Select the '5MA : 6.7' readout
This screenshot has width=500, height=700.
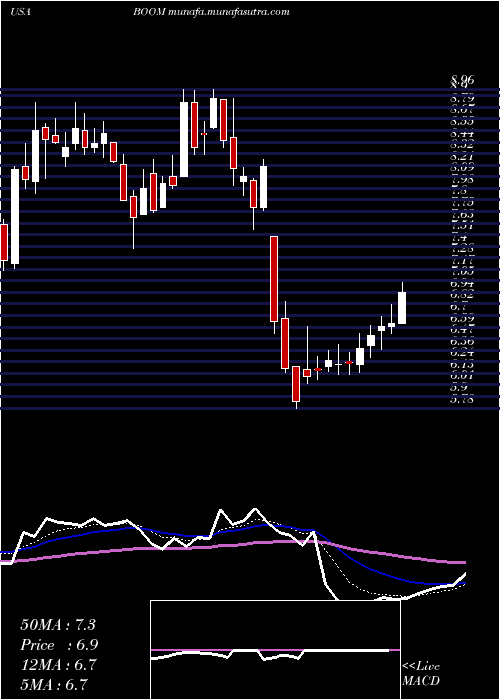tap(54, 684)
